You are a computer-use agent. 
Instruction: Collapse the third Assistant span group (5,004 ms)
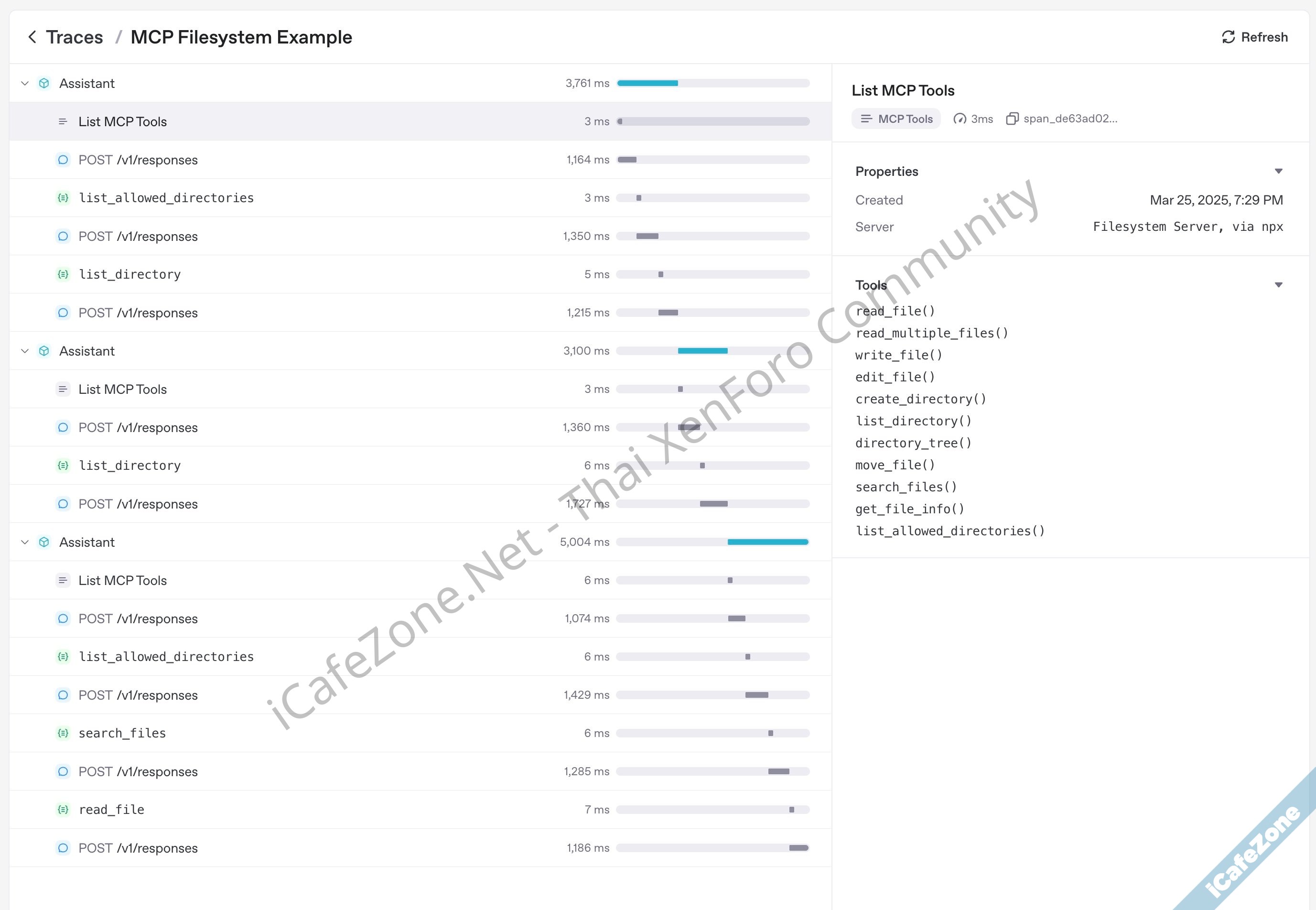click(24, 542)
